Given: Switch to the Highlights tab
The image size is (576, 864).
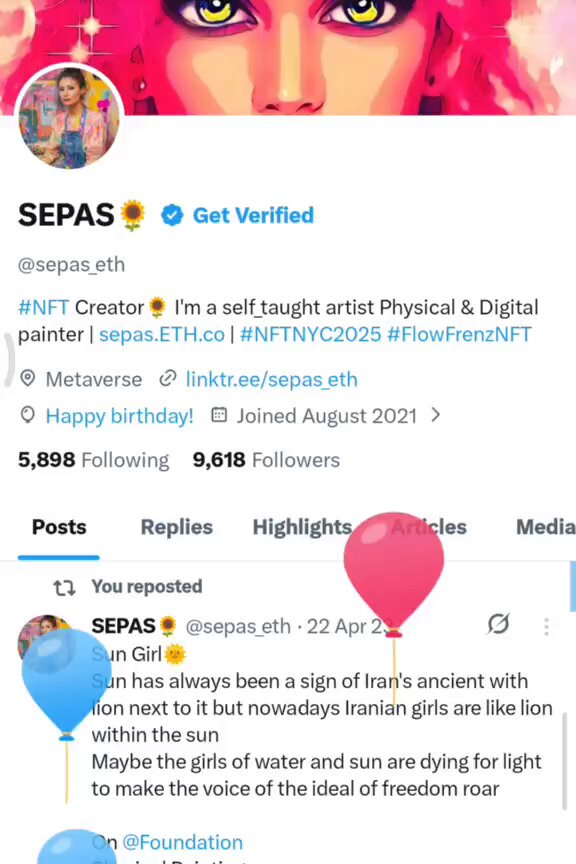Looking at the screenshot, I should coord(302,527).
